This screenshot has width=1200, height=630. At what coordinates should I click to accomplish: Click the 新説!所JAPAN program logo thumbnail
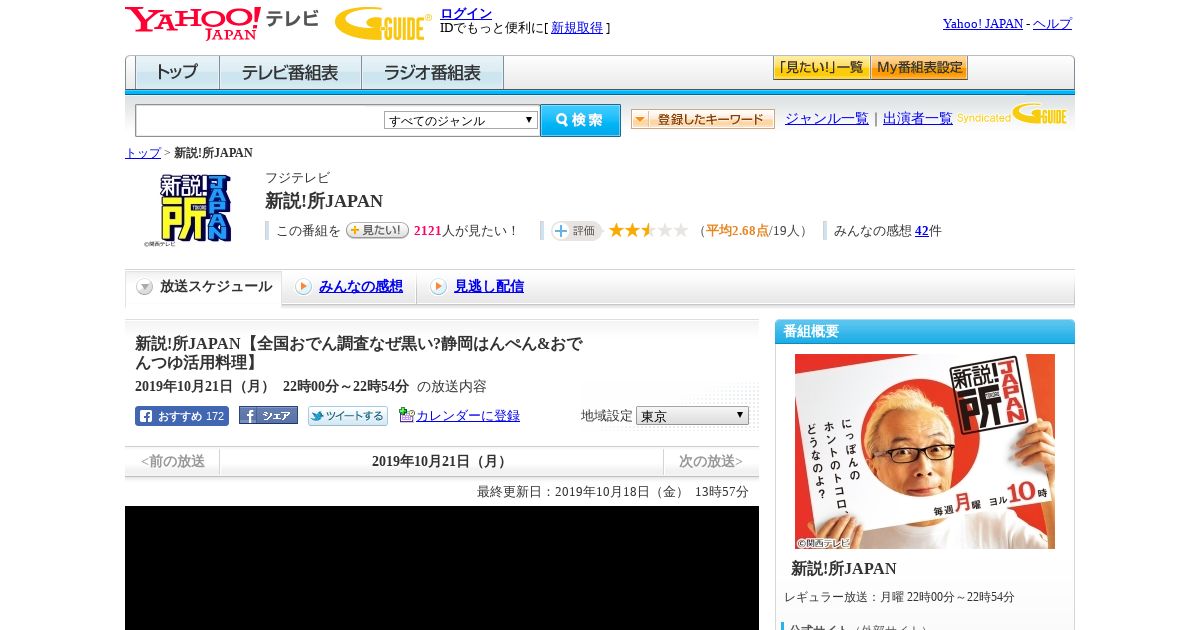pos(188,209)
